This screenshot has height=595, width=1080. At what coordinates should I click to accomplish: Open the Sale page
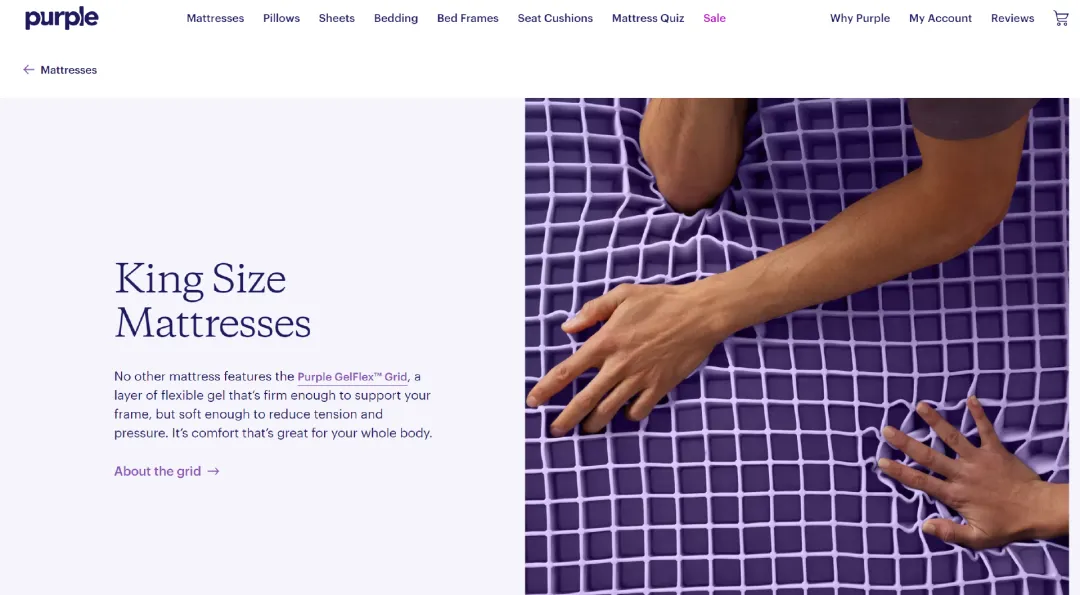coord(714,19)
